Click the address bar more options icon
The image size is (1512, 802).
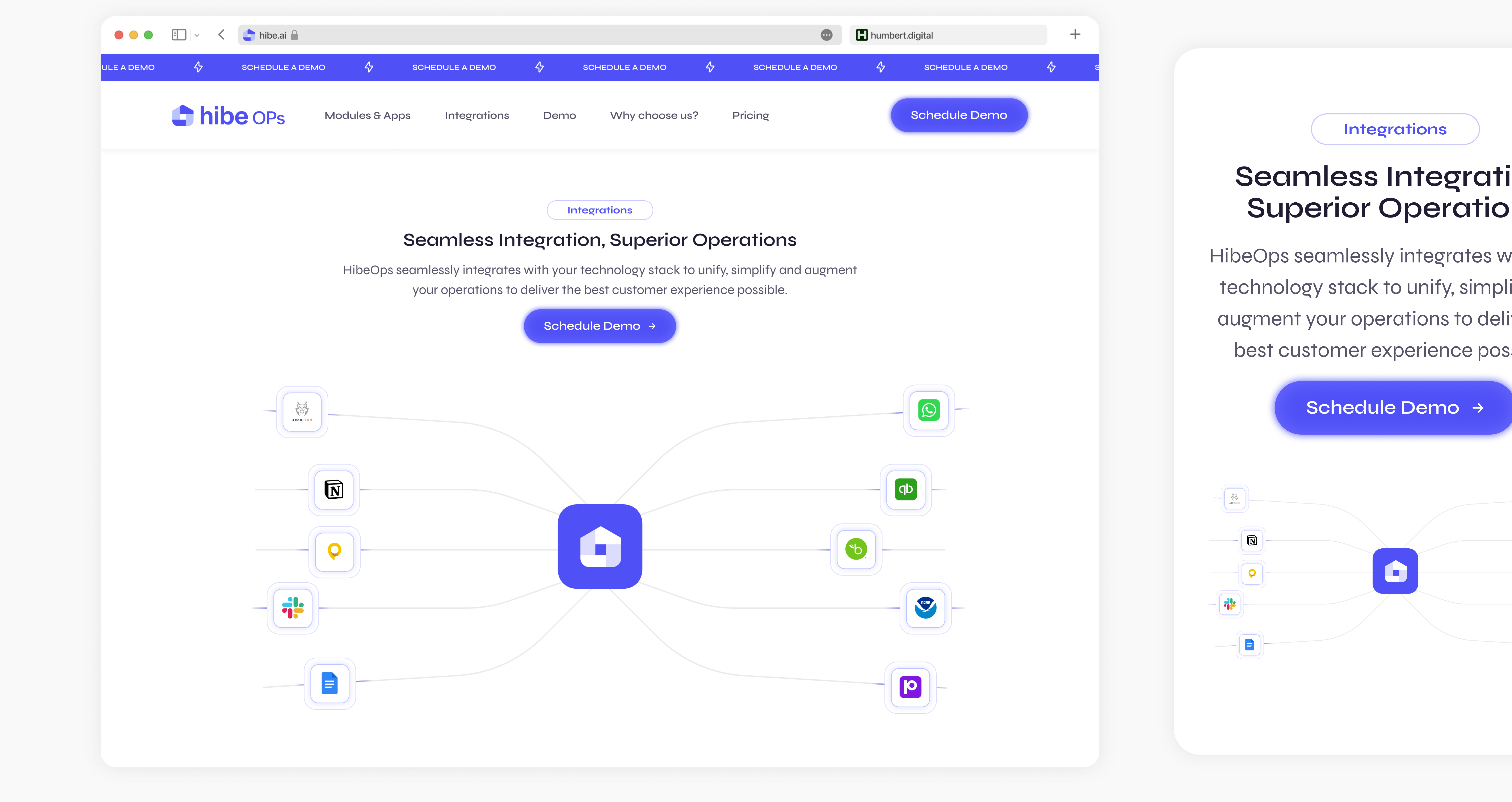pyautogui.click(x=826, y=35)
